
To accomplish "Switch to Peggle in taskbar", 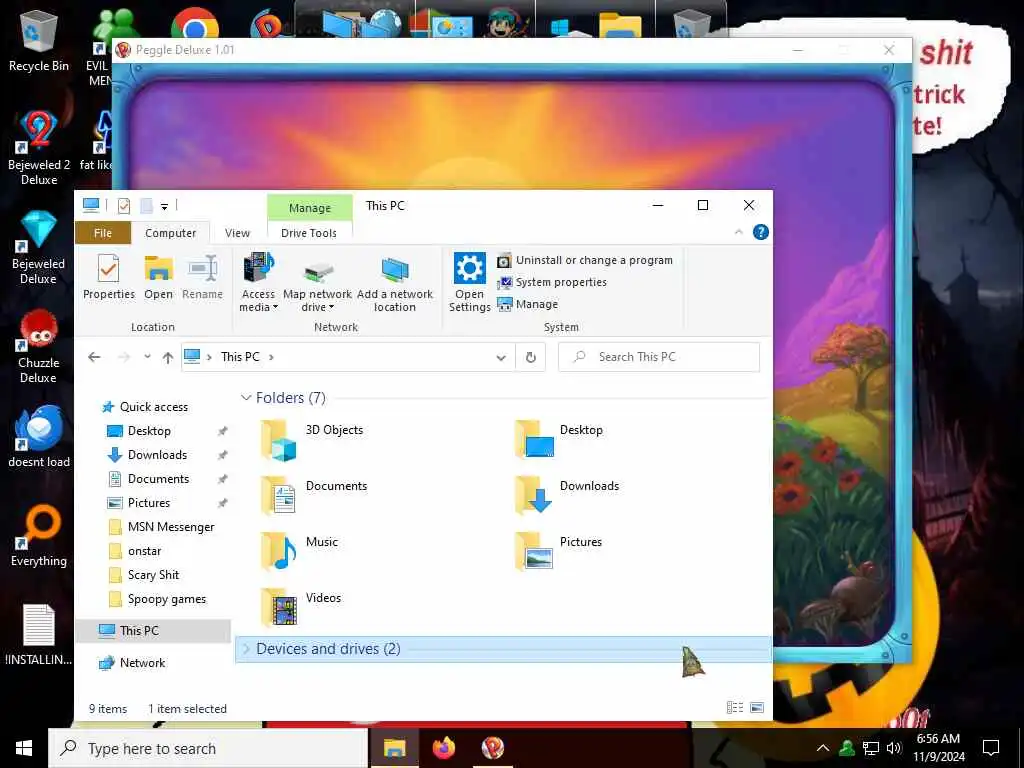I will point(492,748).
